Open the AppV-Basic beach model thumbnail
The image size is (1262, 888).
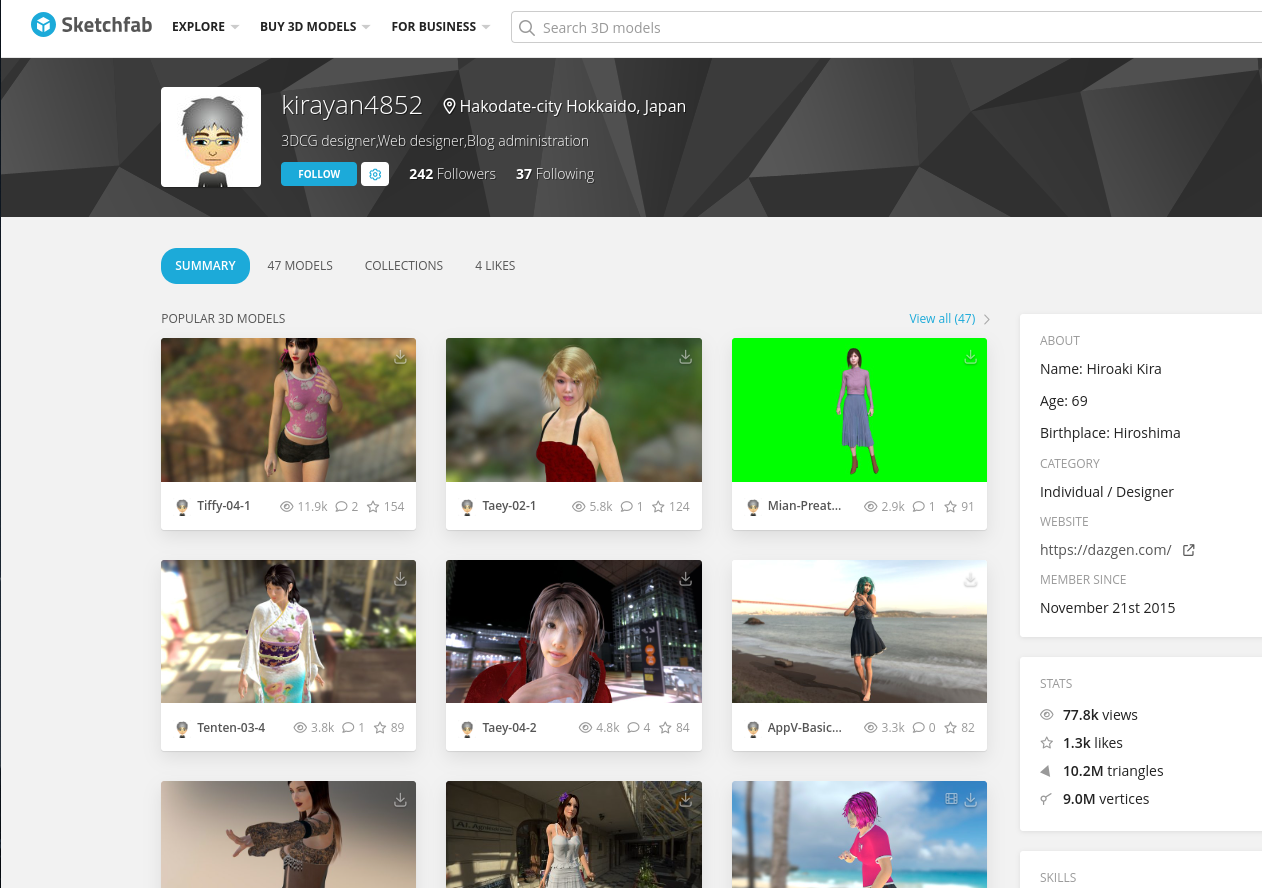tap(859, 631)
